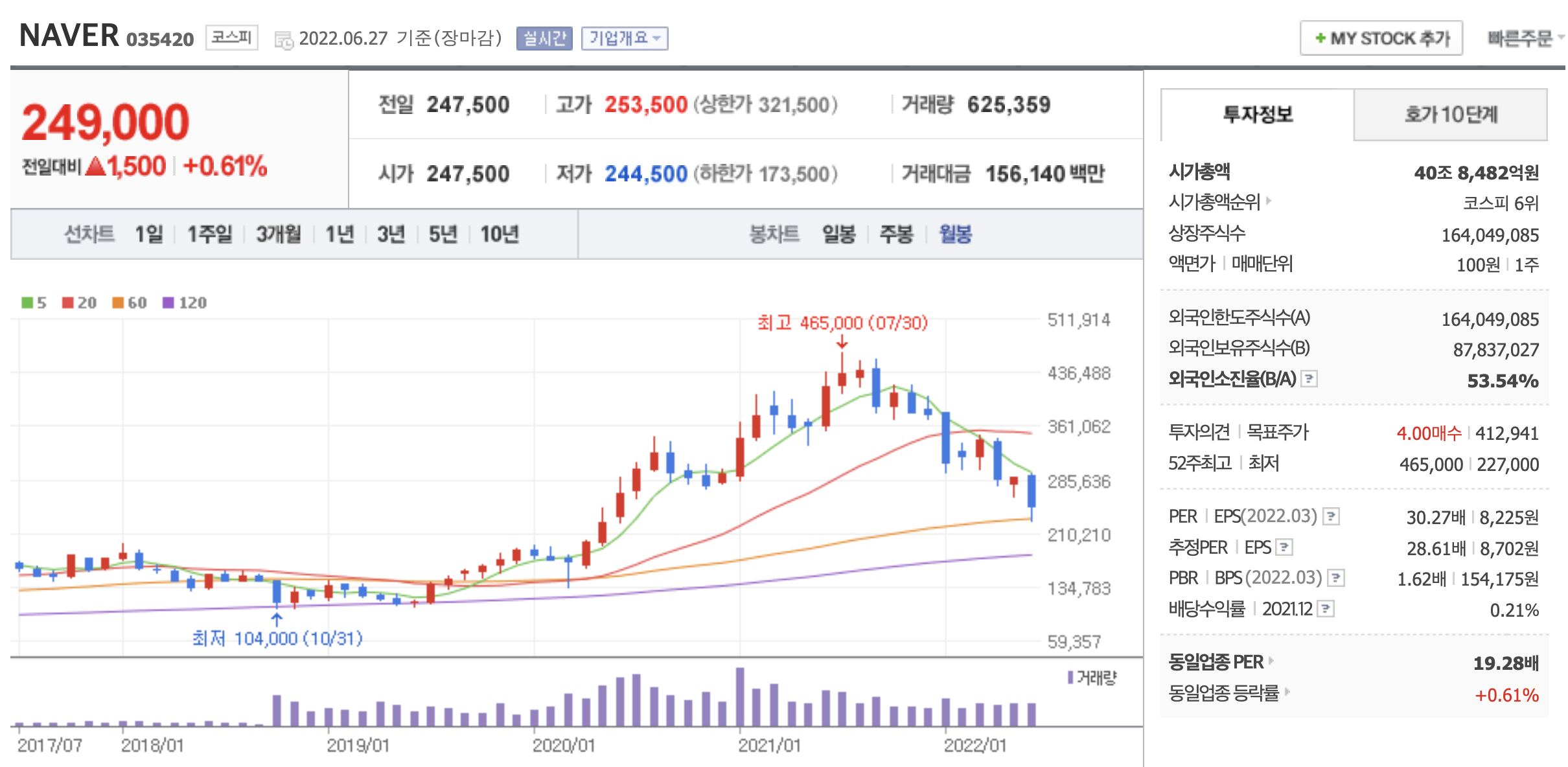Open help icon next to 추정PER EPS

1284,547
